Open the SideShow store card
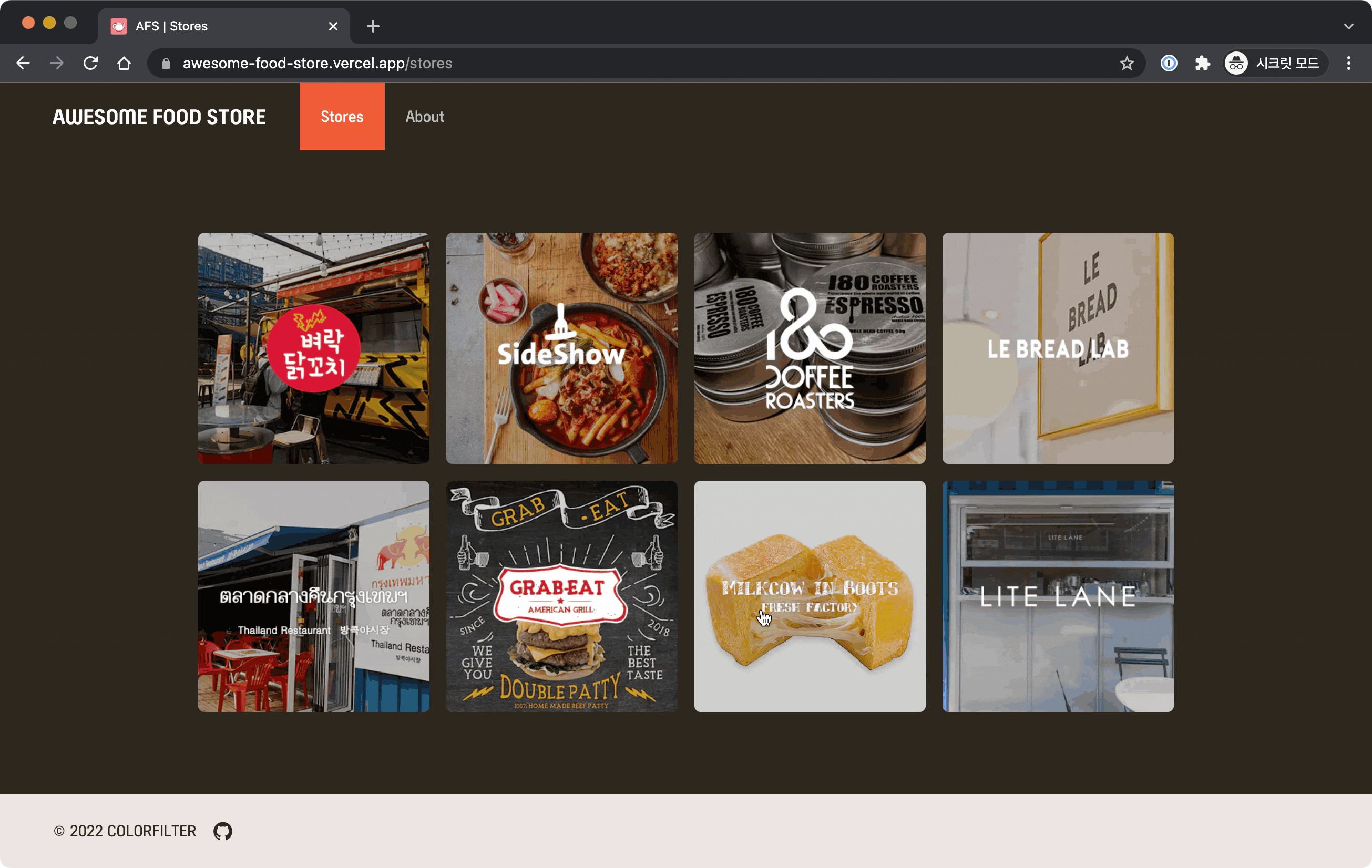Image resolution: width=1372 pixels, height=868 pixels. [x=562, y=348]
